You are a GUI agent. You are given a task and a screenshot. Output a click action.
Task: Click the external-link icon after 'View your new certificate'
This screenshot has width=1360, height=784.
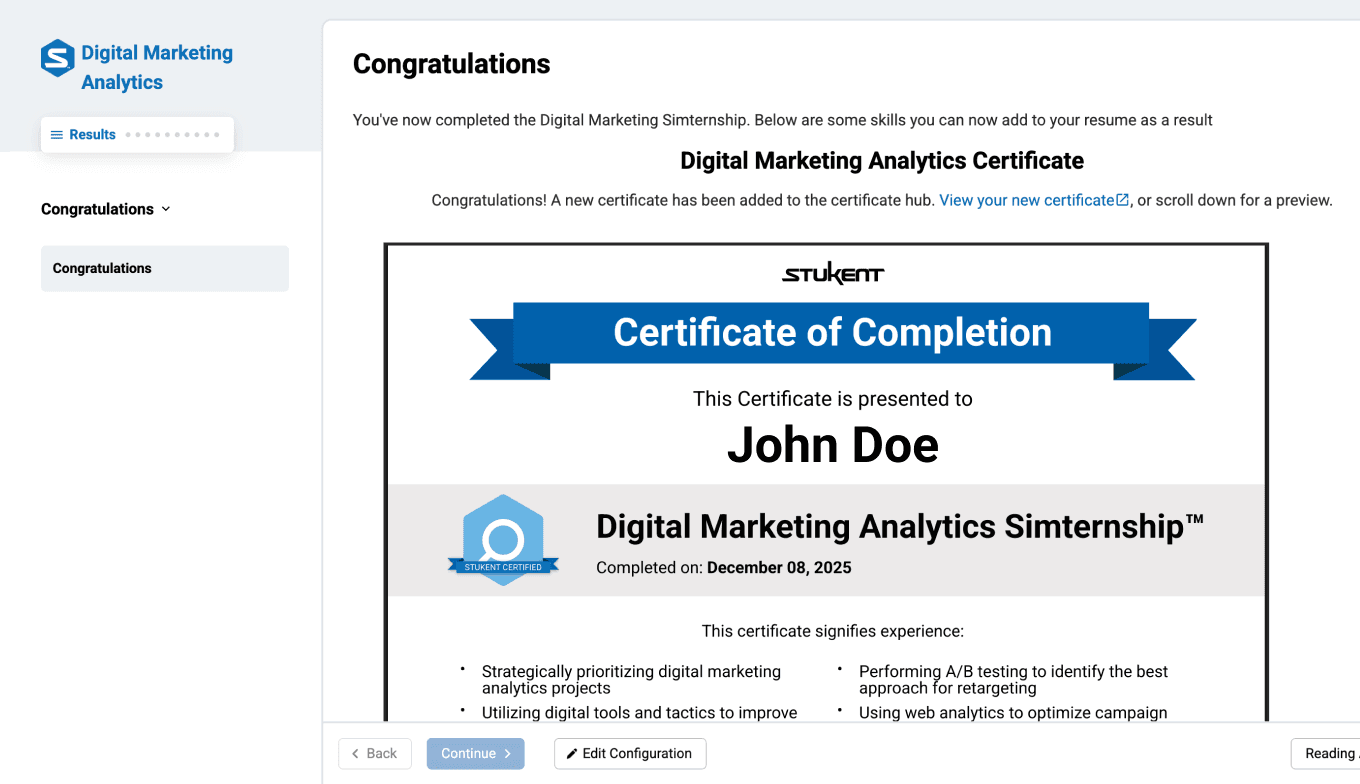[1123, 200]
